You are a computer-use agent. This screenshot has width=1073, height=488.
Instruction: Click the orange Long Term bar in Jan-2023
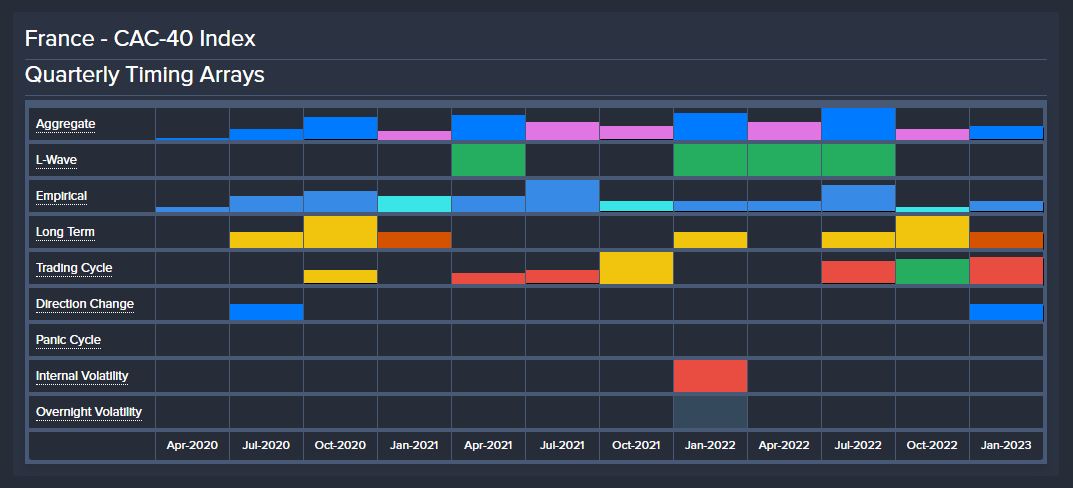[1006, 240]
